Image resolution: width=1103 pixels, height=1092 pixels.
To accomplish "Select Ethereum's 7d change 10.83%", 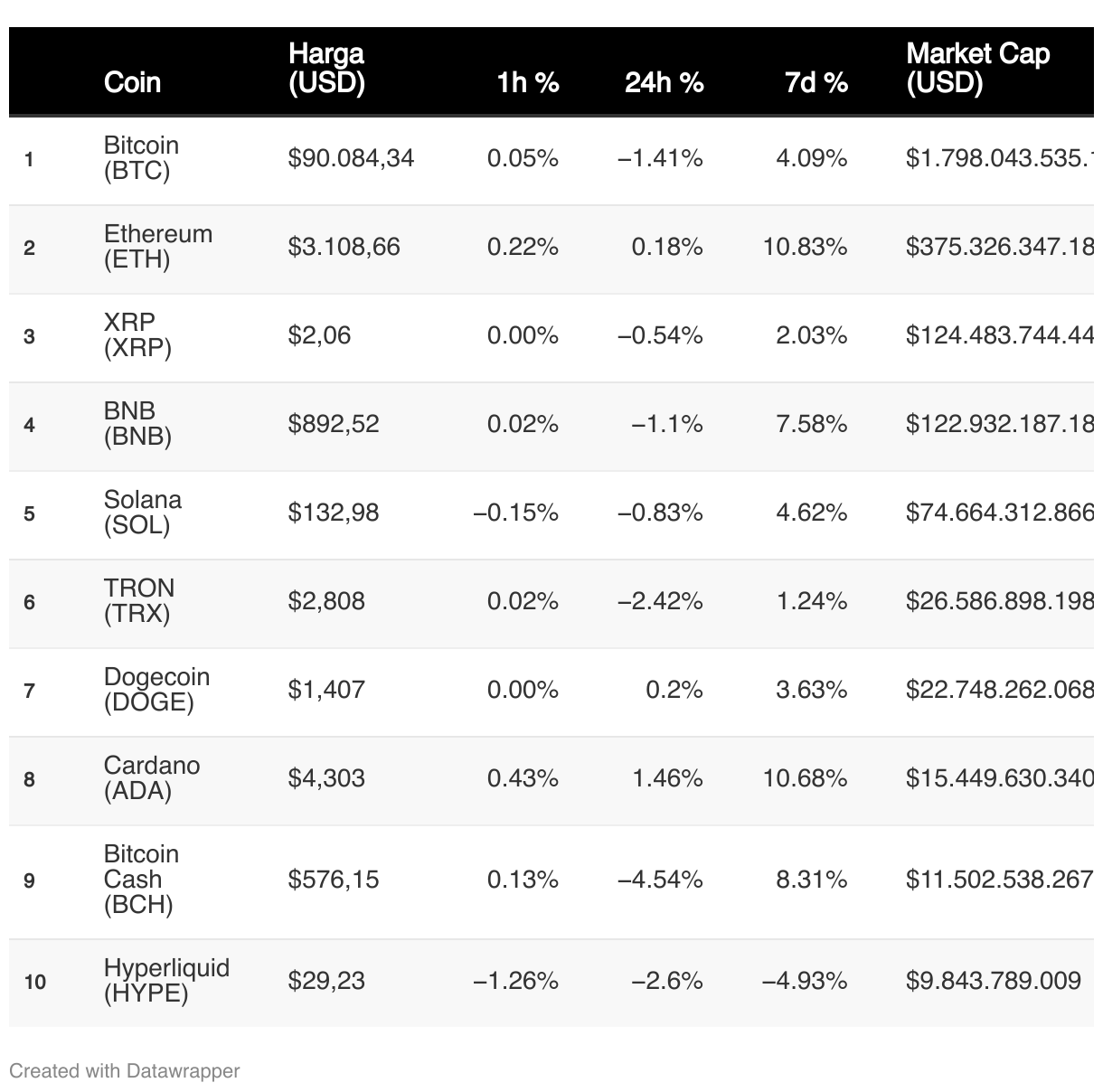I will click(805, 247).
